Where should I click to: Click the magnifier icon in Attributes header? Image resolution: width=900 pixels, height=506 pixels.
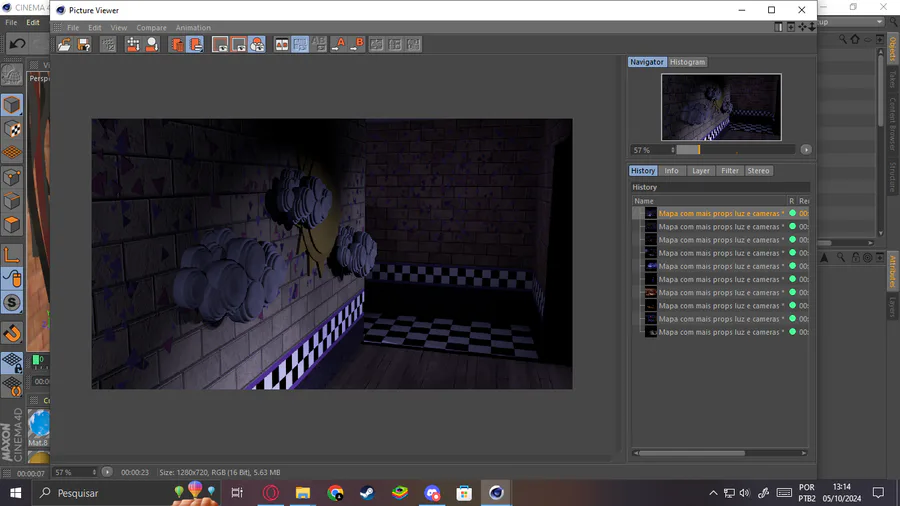[x=841, y=258]
